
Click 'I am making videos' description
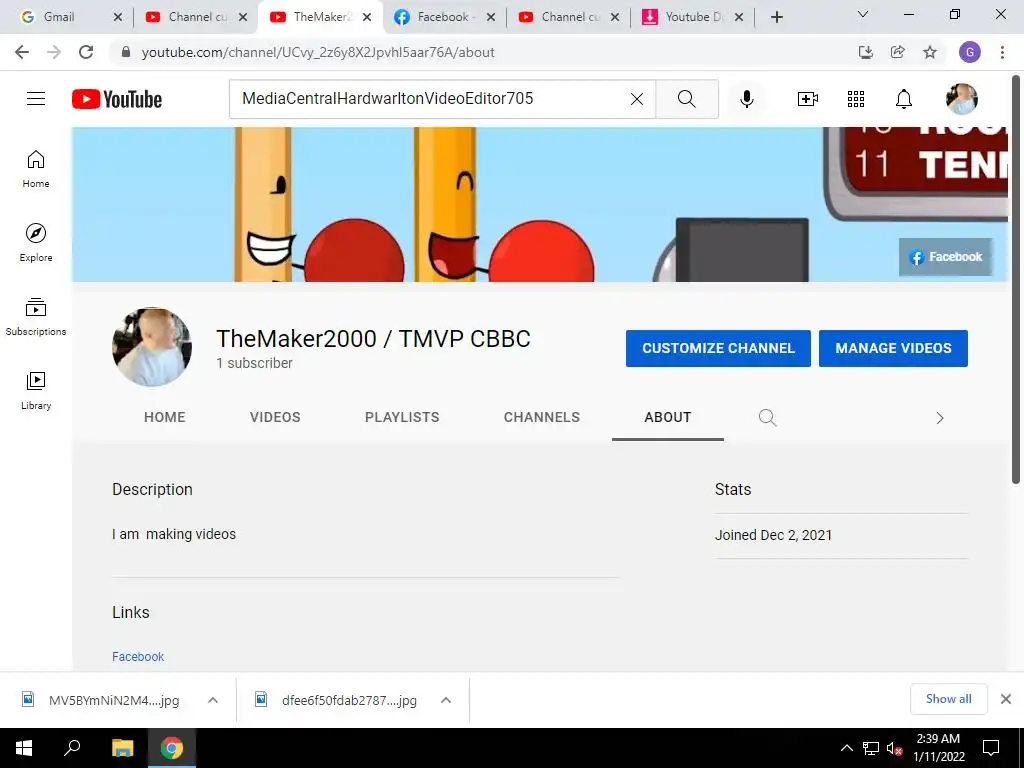(x=174, y=534)
